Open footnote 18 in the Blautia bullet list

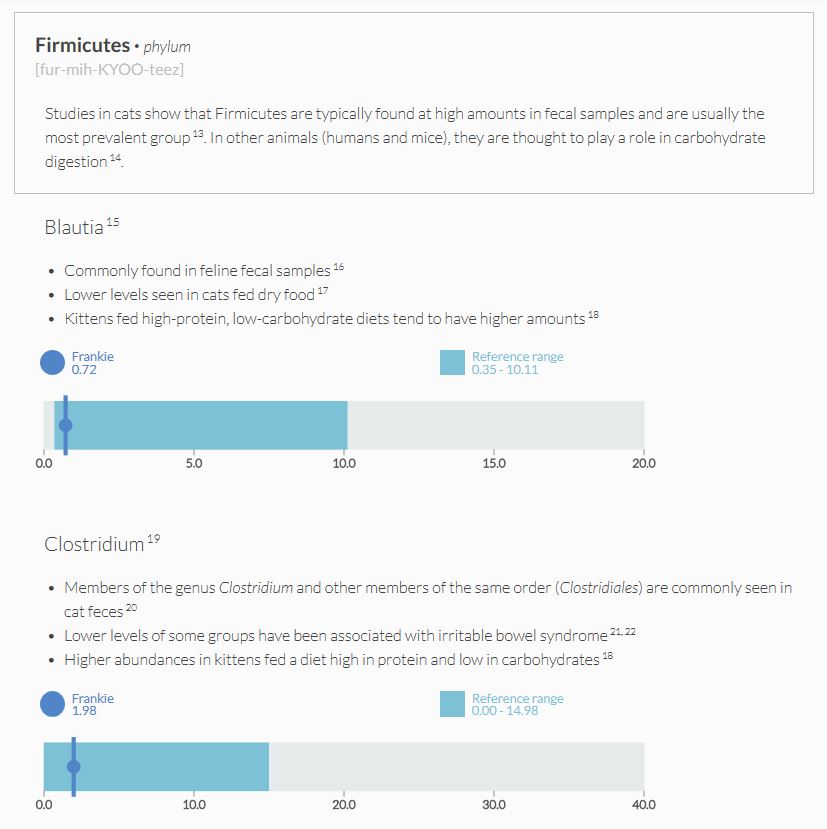[593, 315]
